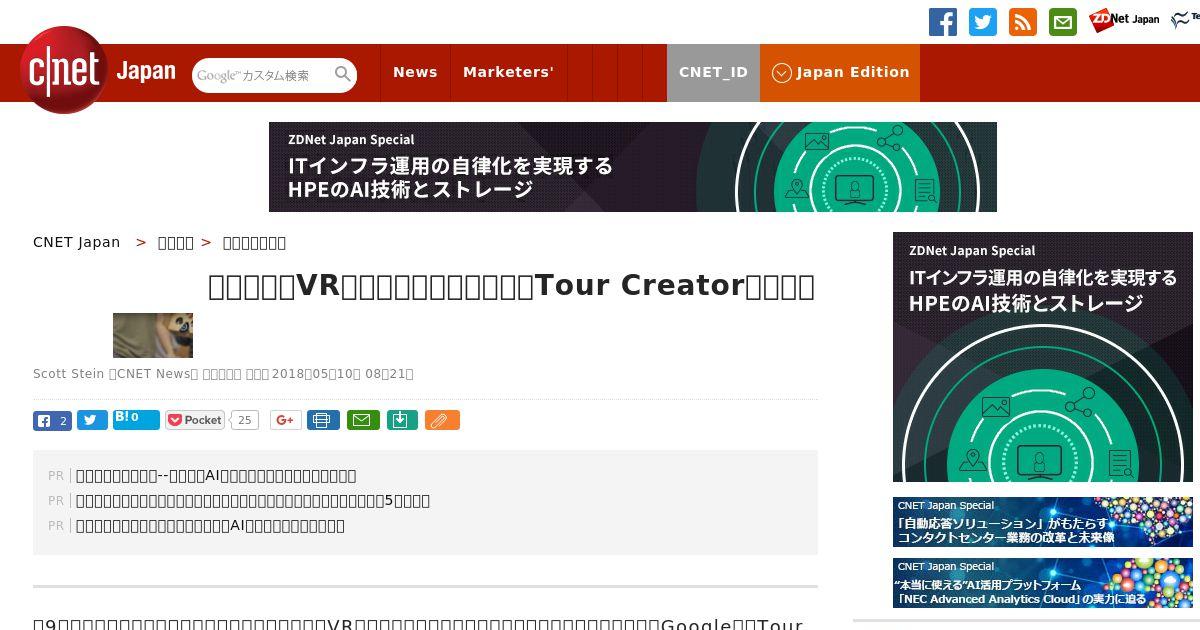Viewport: 1200px width, 630px height.
Task: Click the magnifier search icon
Action: (343, 75)
